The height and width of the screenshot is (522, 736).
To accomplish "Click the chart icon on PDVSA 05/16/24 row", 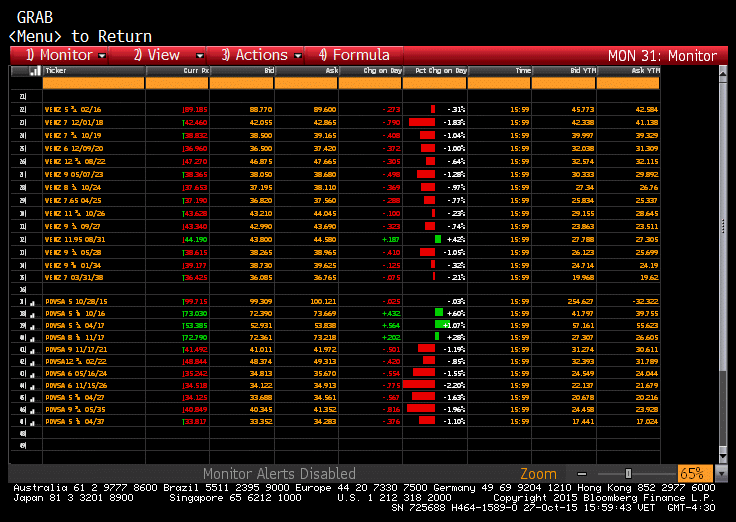I will (32, 375).
